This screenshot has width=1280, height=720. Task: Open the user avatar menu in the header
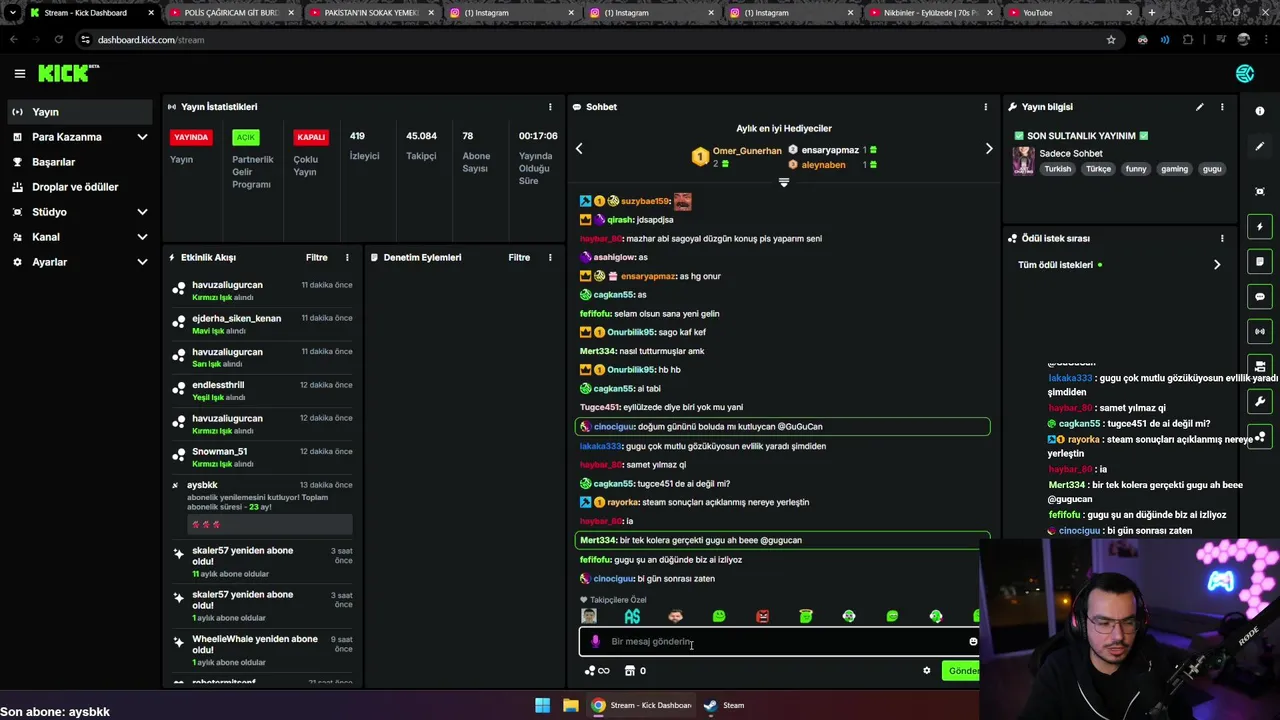click(x=1245, y=73)
